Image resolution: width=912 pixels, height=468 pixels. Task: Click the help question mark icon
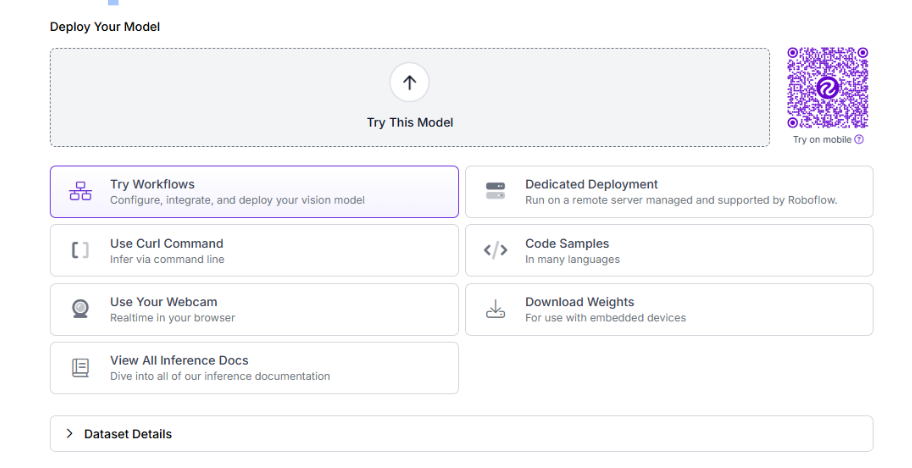859,140
